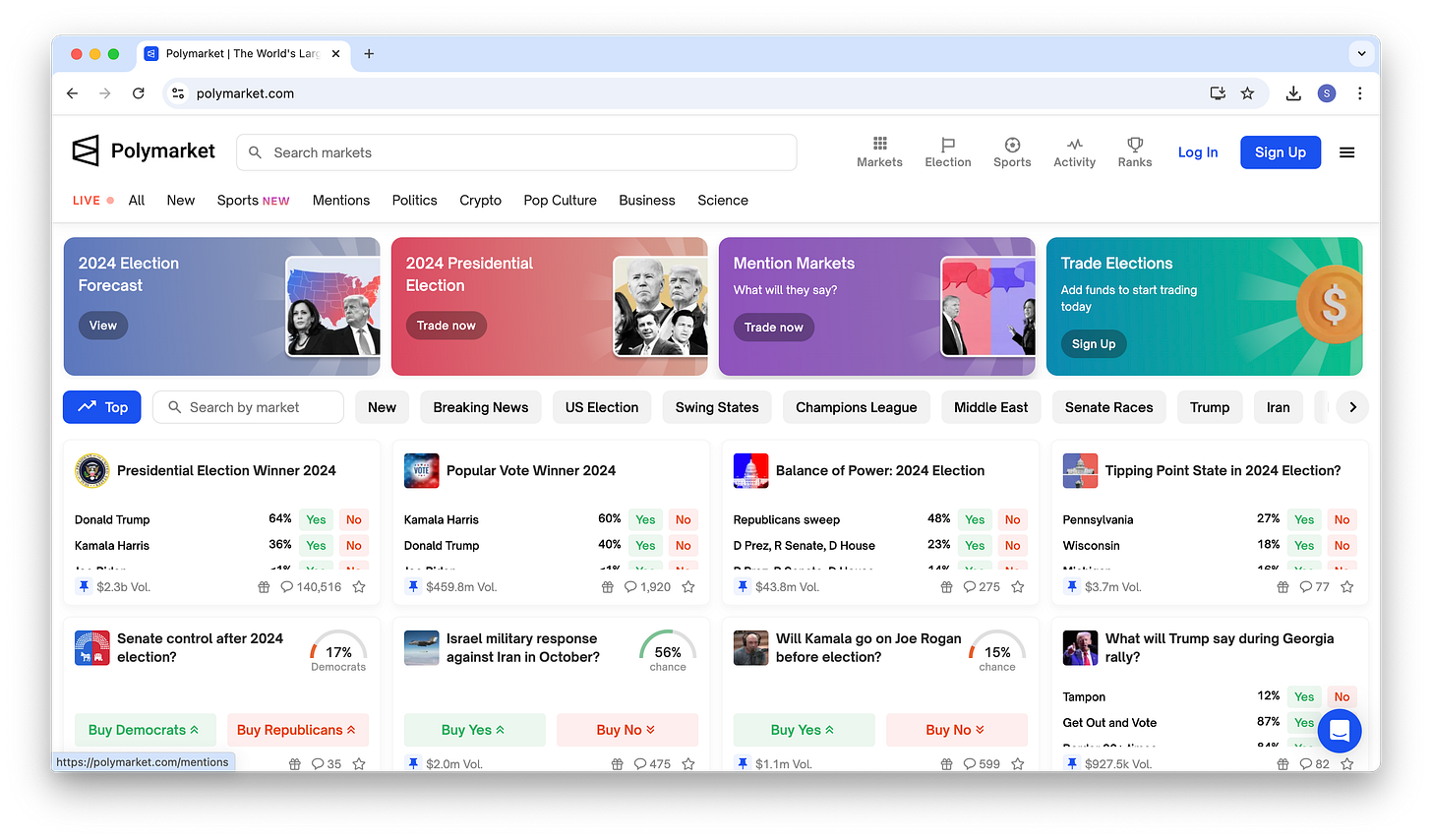
Task: Open the Mentions category tab
Action: pos(341,200)
